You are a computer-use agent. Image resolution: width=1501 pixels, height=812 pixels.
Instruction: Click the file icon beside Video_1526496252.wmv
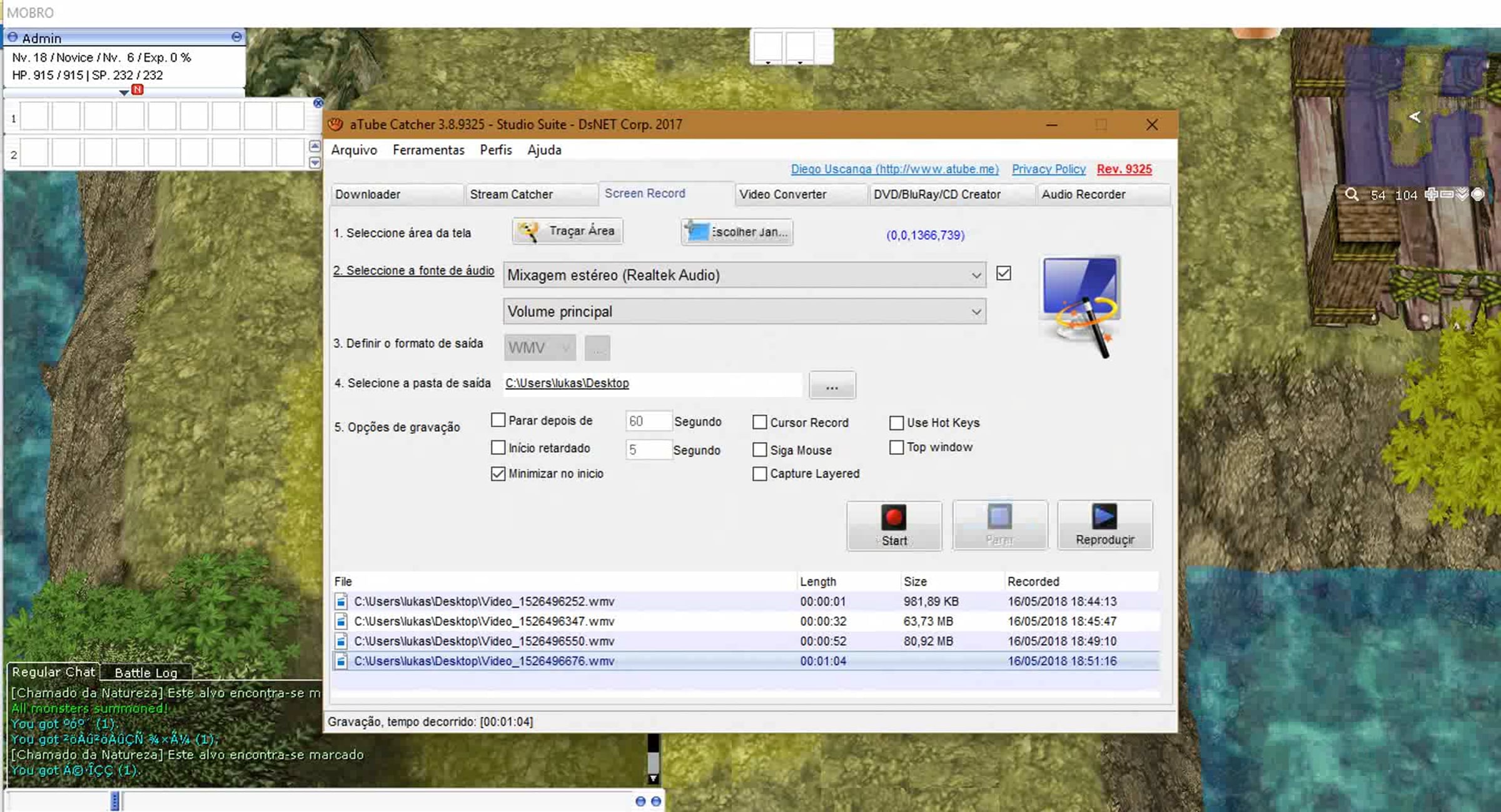click(x=341, y=601)
